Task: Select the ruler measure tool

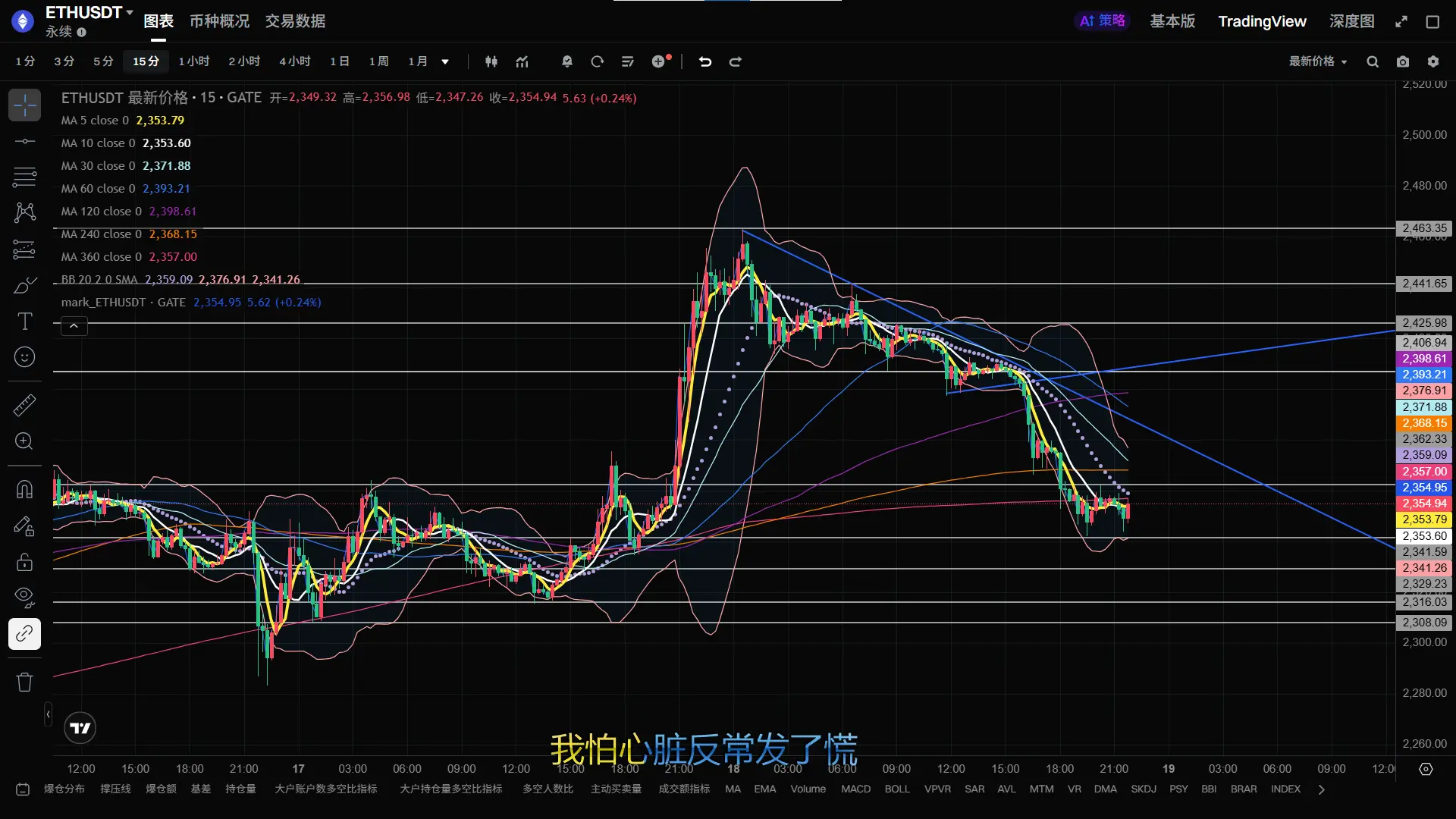Action: [24, 405]
